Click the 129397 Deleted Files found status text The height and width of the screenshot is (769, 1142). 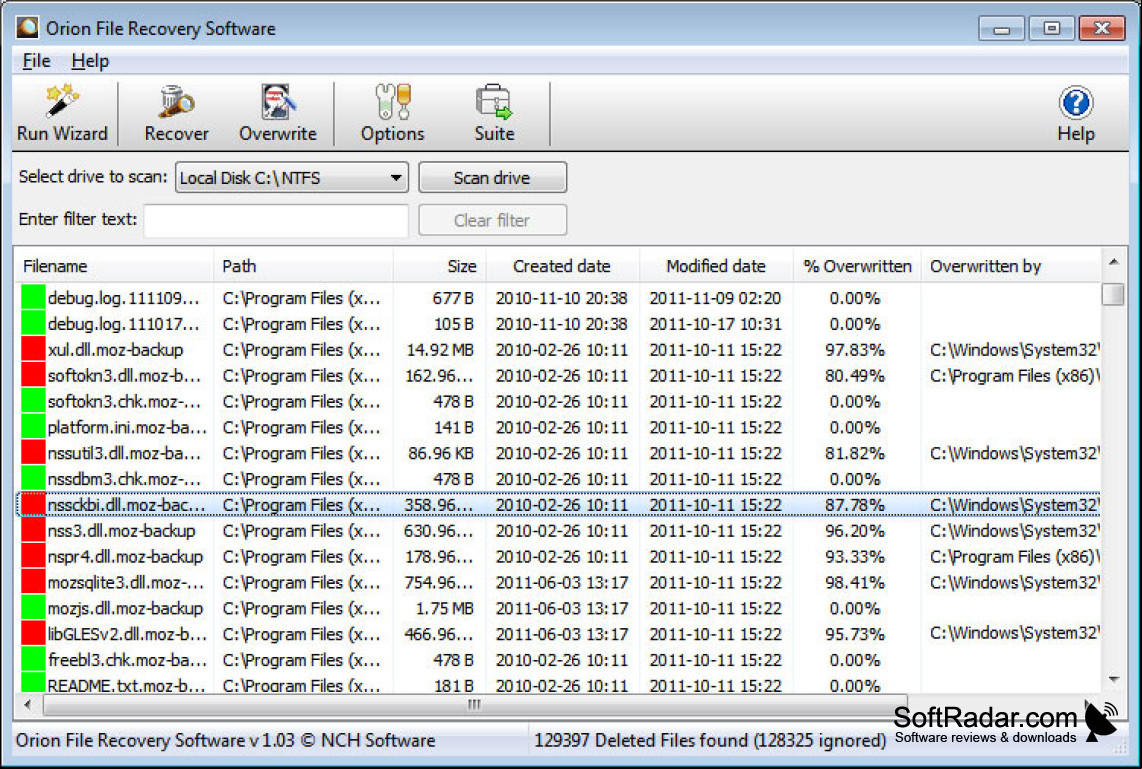[x=710, y=740]
